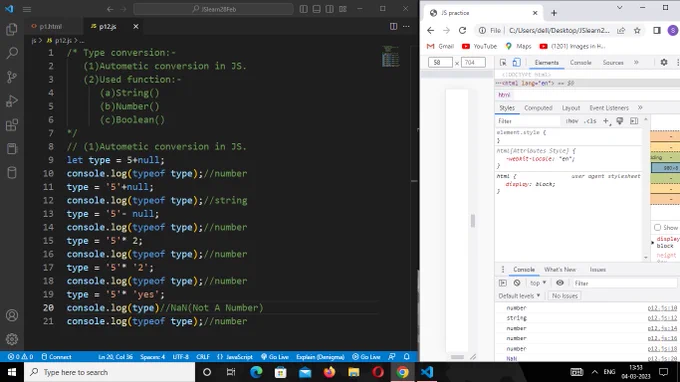Open a new Chrome tab
The image size is (680, 382).
coord(554,13)
